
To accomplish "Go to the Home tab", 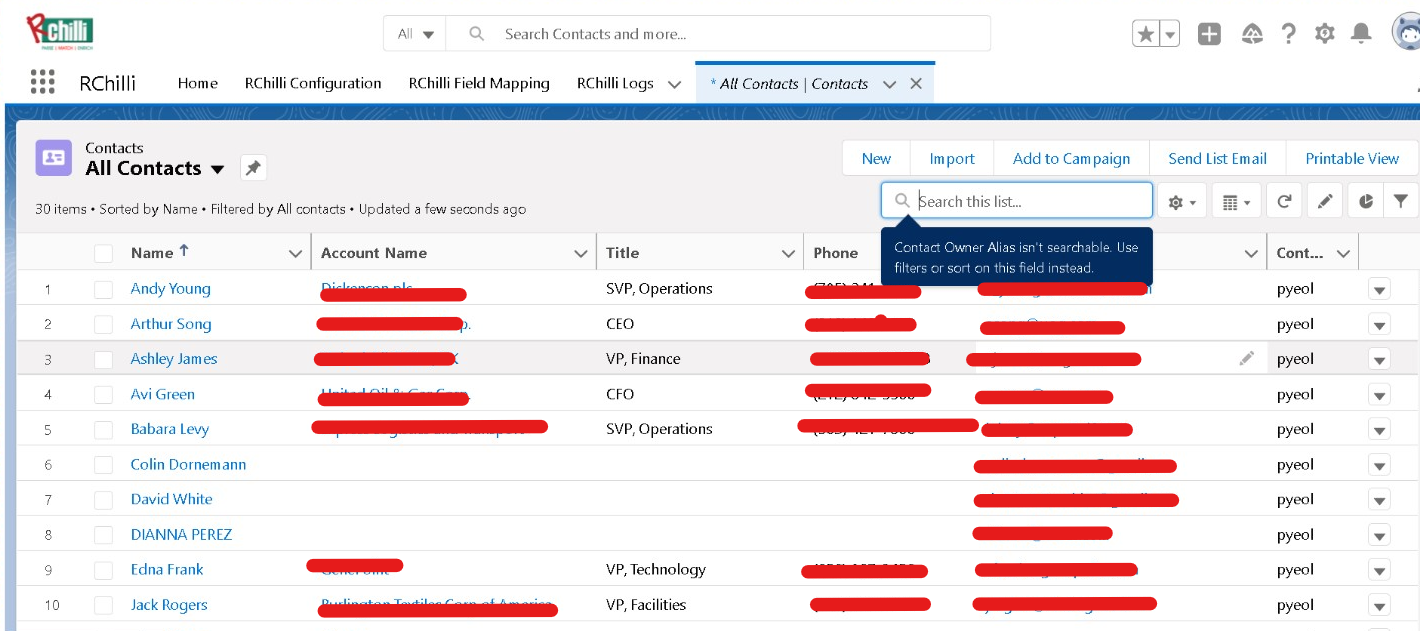I will [x=198, y=84].
